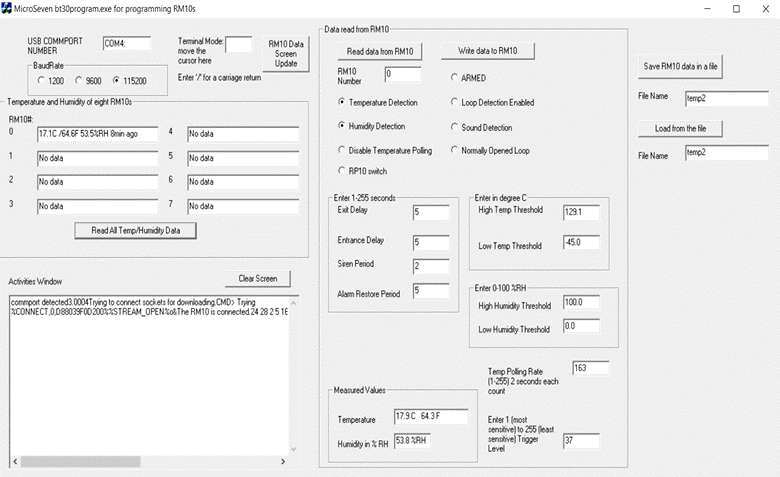780x477 pixels.
Task: Click the File Name field under Save button
Action: (726, 98)
